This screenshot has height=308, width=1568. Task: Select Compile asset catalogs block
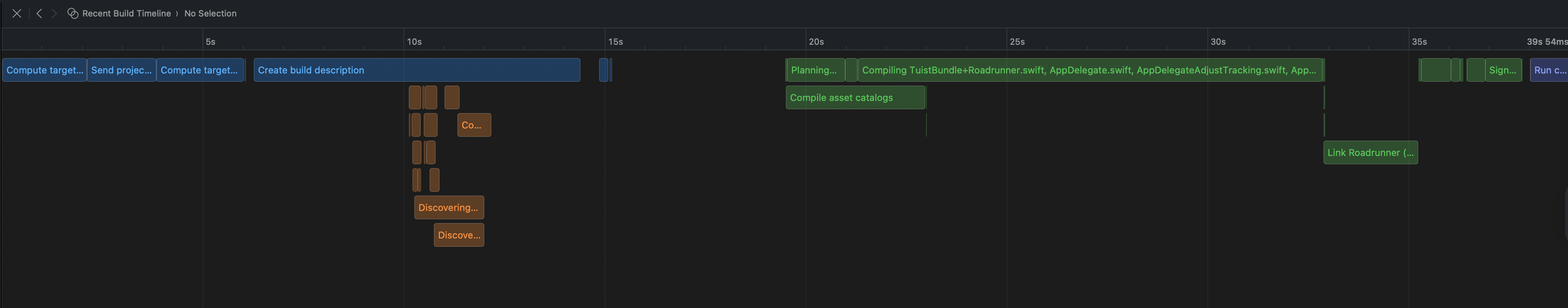tap(855, 97)
